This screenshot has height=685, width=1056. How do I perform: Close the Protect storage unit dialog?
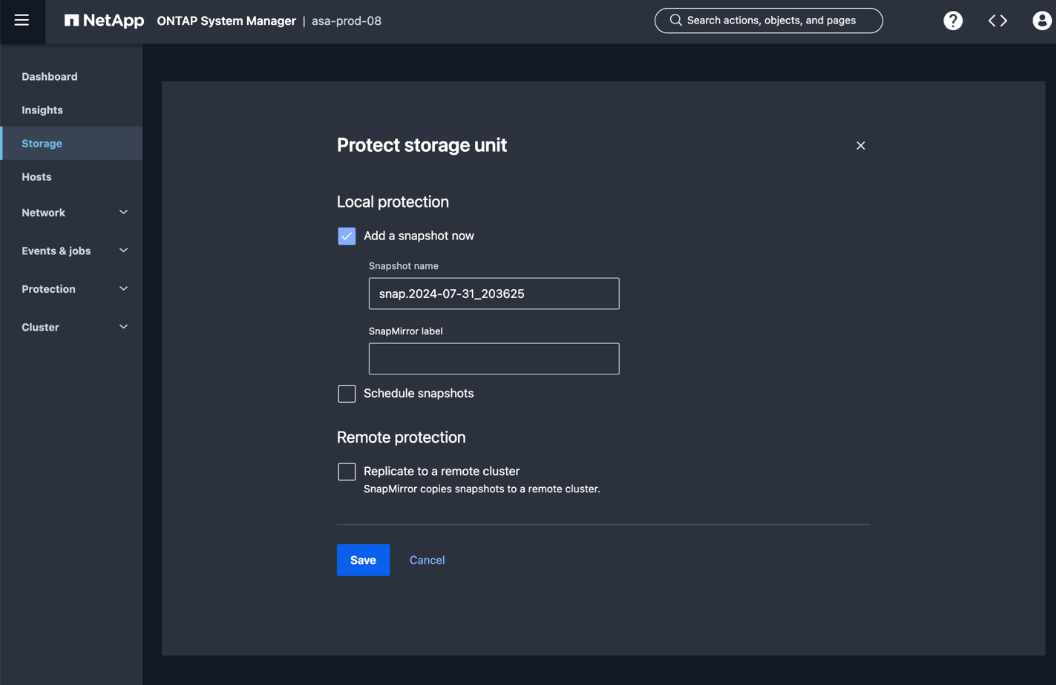pyautogui.click(x=860, y=146)
